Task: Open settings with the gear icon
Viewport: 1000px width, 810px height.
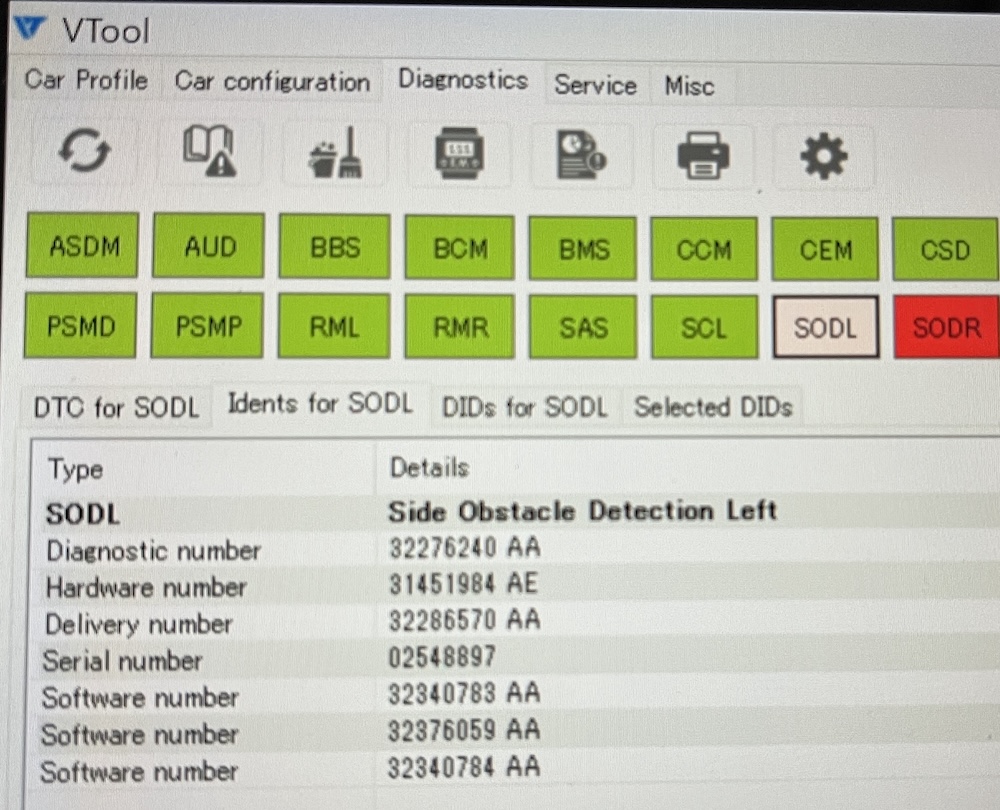Action: coord(823,156)
